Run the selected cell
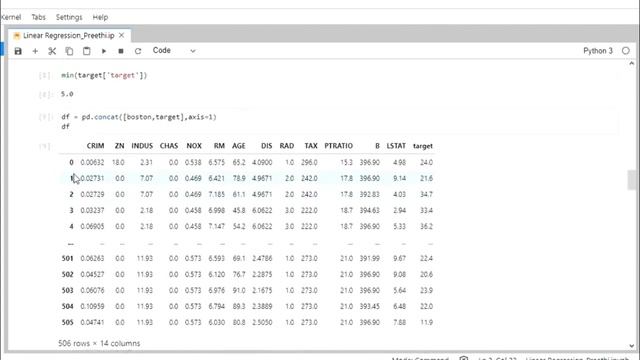The image size is (640, 360). pyautogui.click(x=104, y=51)
